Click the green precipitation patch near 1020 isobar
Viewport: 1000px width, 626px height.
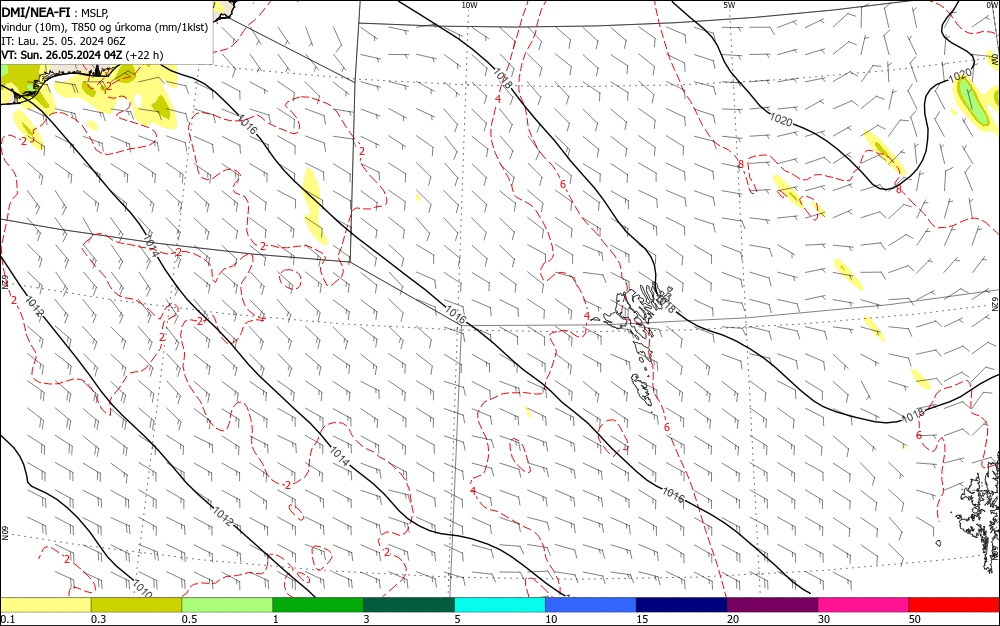click(973, 102)
